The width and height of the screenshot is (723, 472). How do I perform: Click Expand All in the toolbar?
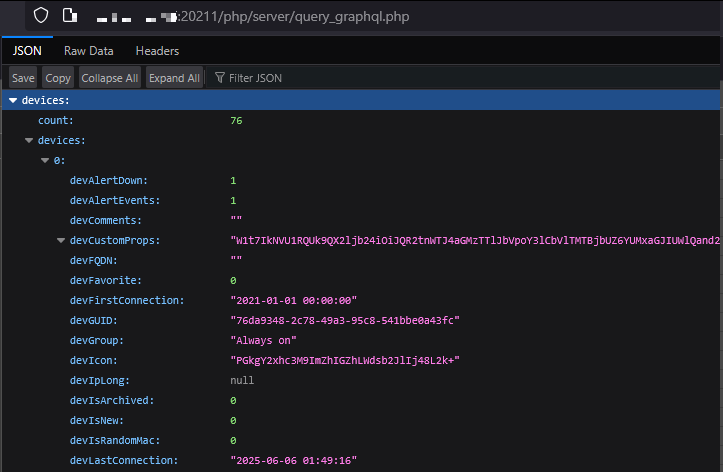click(174, 78)
